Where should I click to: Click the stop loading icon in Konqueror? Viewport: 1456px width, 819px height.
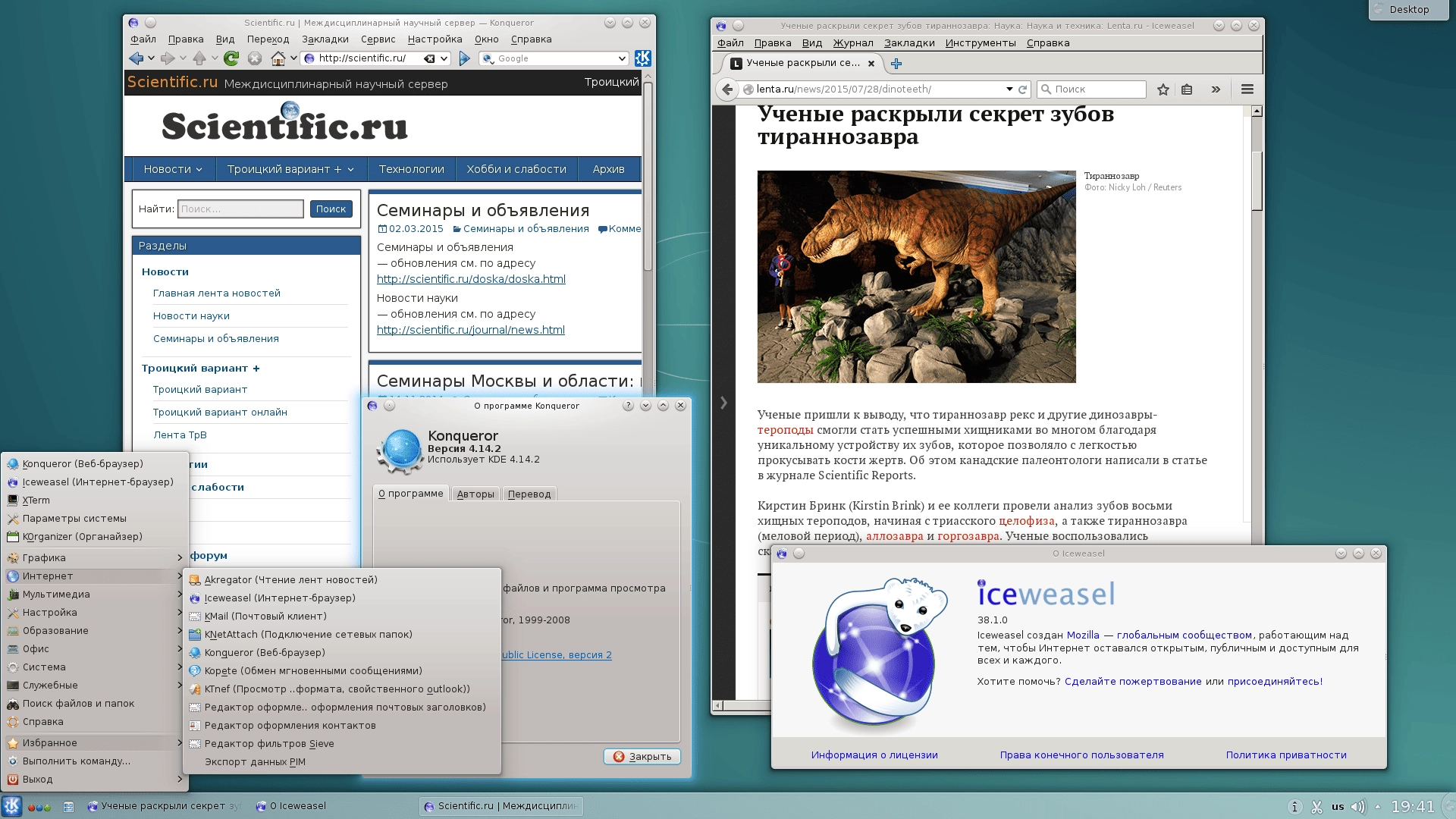coord(255,58)
